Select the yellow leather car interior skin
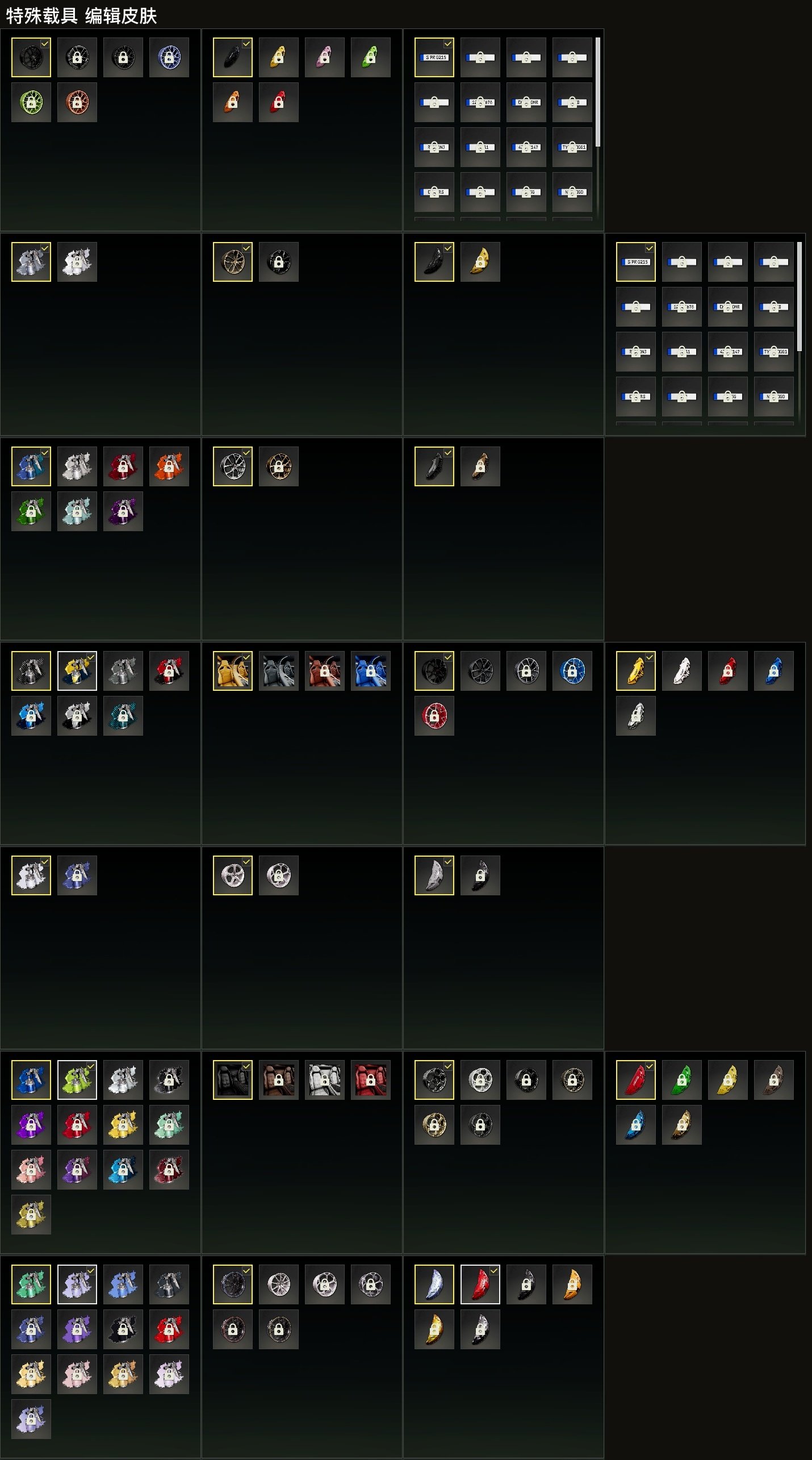The image size is (812, 1460). pyautogui.click(x=233, y=671)
